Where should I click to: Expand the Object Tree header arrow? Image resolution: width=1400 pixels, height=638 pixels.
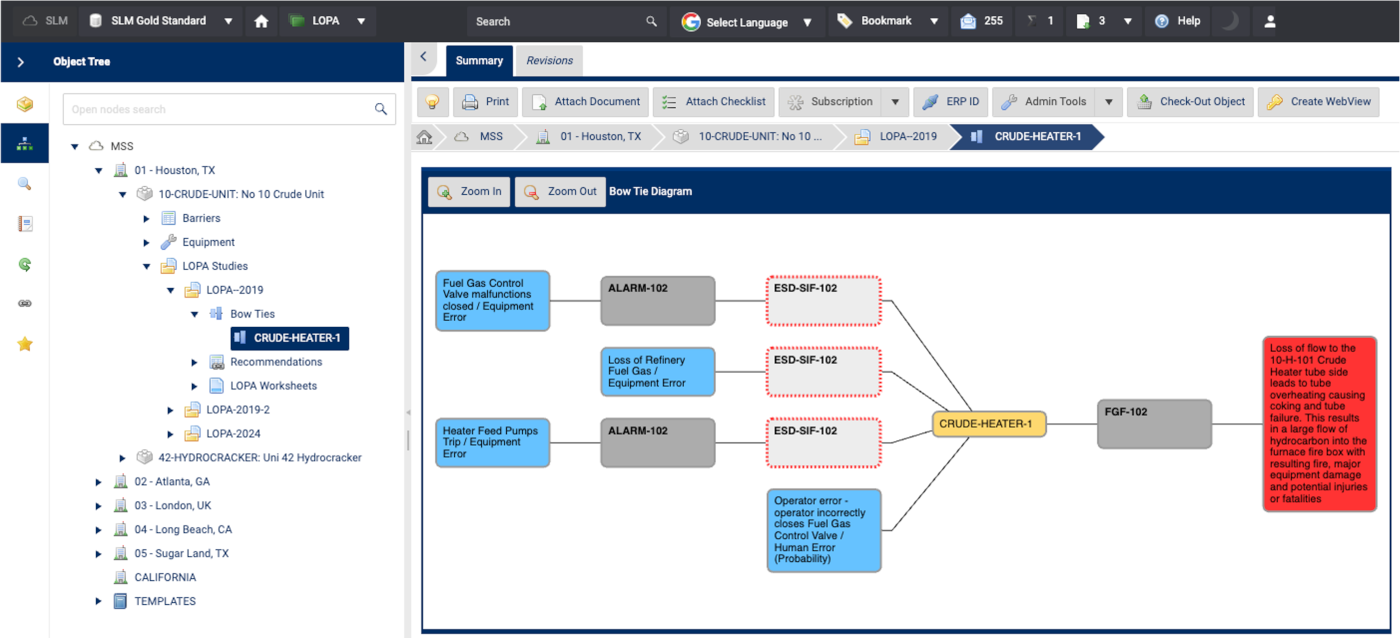click(21, 62)
